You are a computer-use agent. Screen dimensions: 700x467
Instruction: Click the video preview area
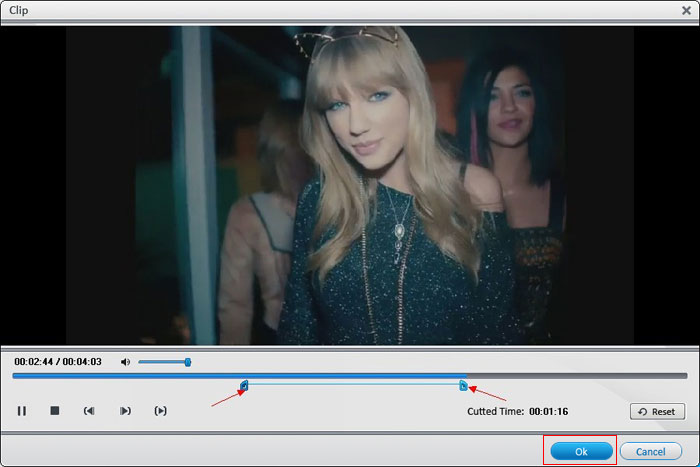350,185
